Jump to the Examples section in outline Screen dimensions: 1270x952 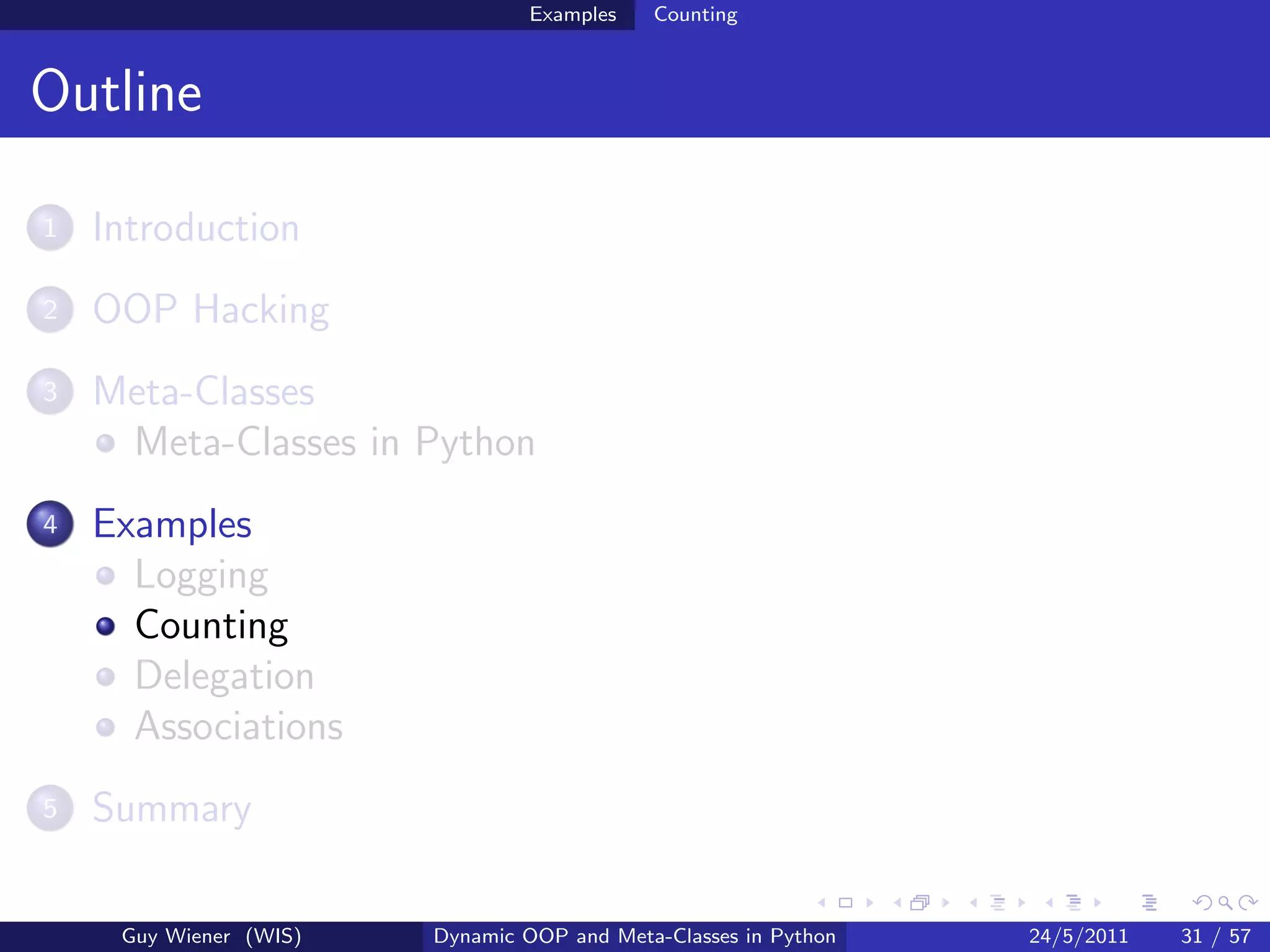tap(172, 524)
